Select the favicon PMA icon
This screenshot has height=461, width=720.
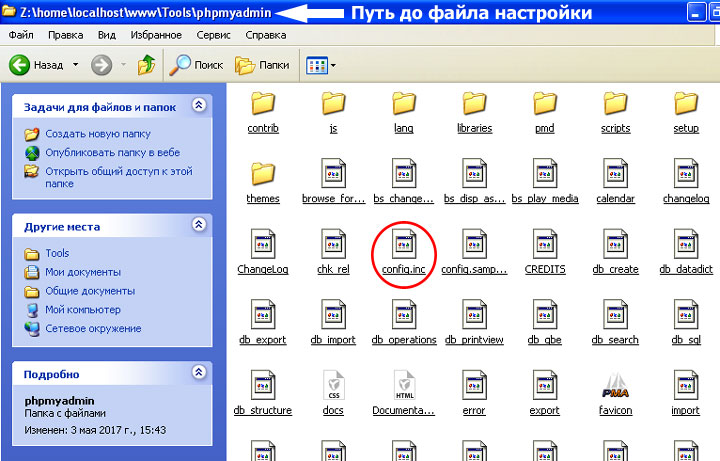[615, 386]
